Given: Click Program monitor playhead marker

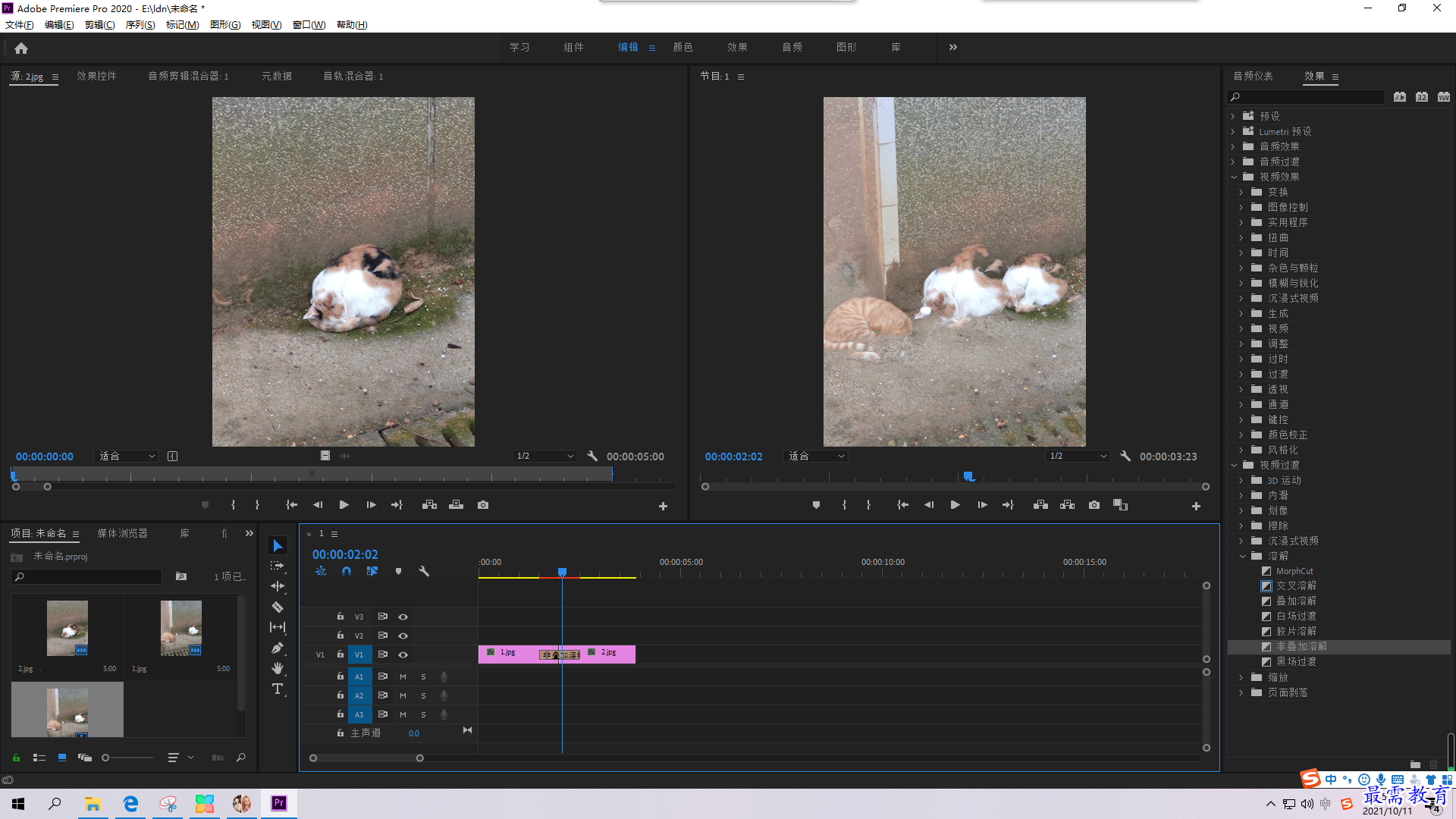Looking at the screenshot, I should 968,476.
